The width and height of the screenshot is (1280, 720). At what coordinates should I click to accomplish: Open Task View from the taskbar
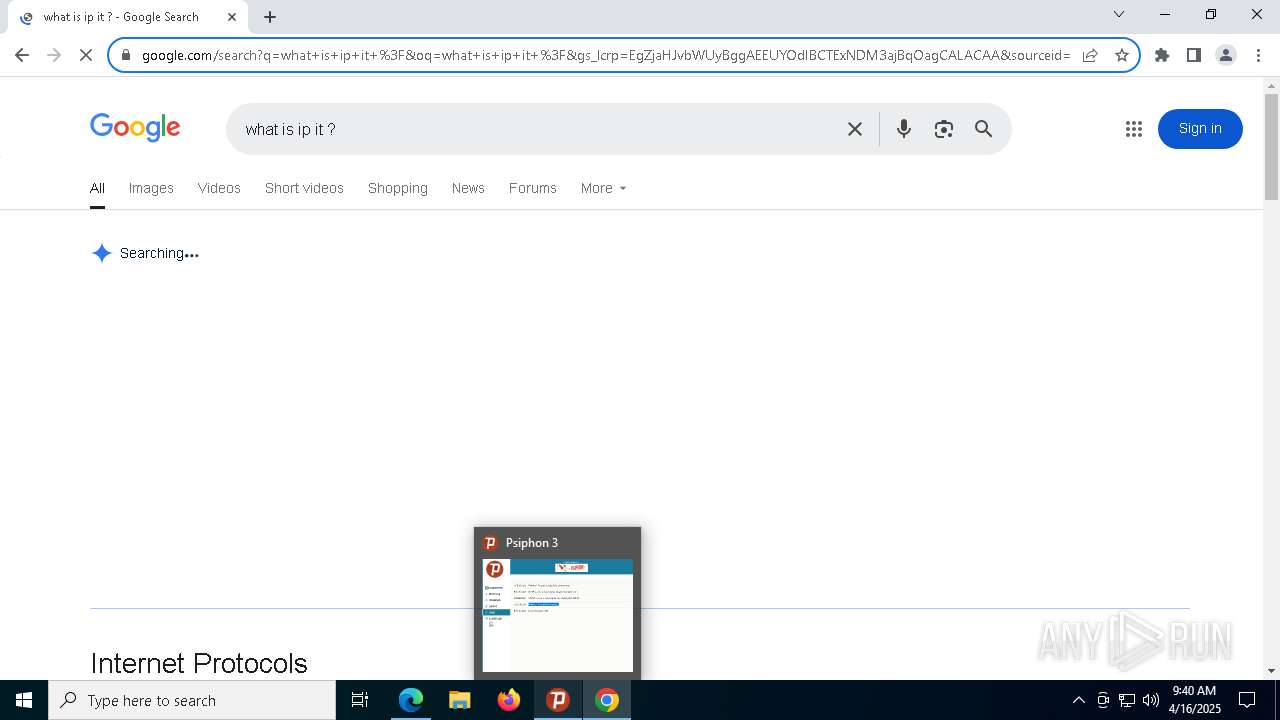pos(360,700)
